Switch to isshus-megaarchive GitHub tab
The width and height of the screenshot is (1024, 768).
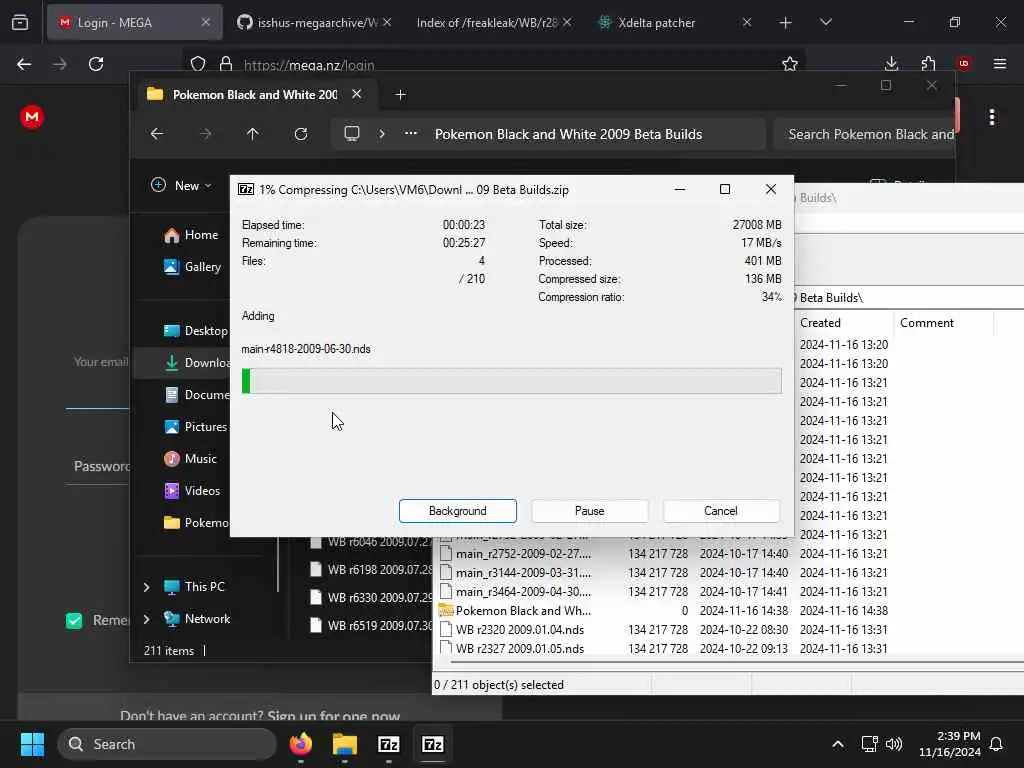(317, 23)
